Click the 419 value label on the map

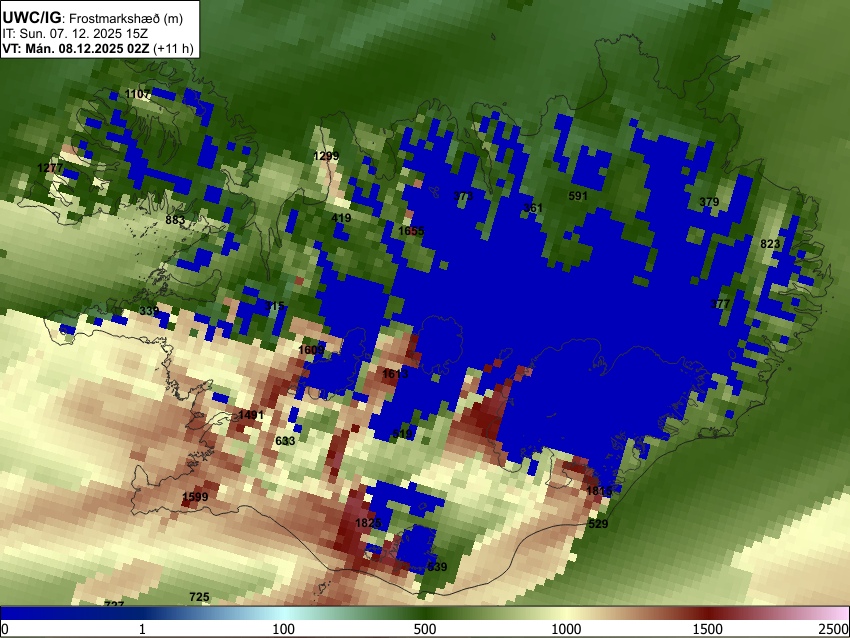pos(341,218)
